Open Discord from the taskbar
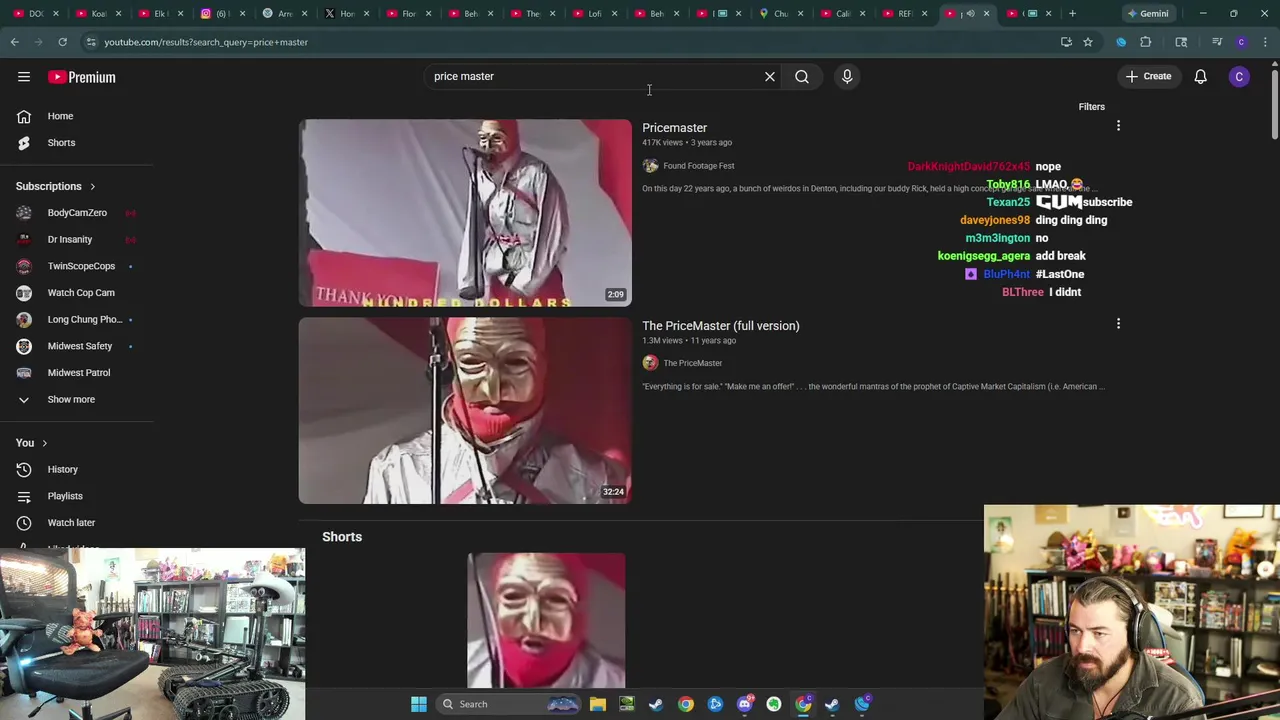This screenshot has height=720, width=1280. click(745, 704)
